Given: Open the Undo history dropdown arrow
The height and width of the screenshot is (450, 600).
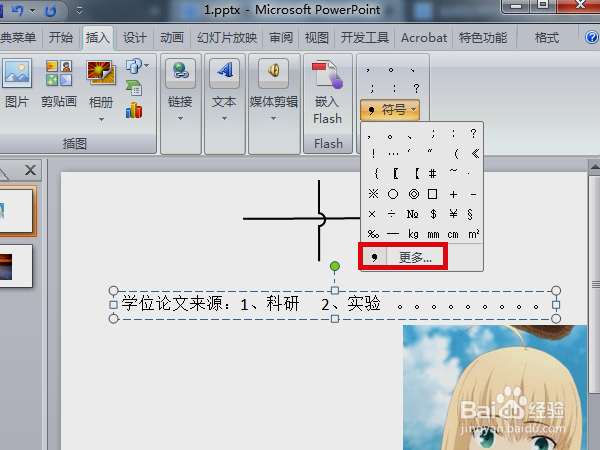Looking at the screenshot, I should pyautogui.click(x=33, y=10).
